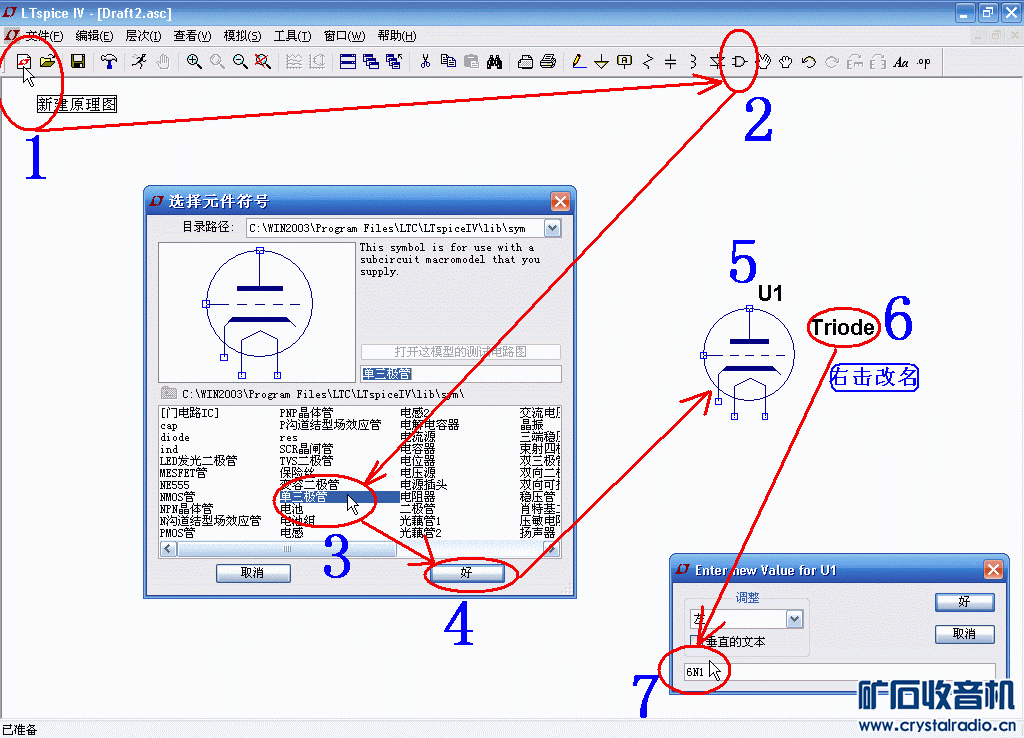Place a Diode from the toolbar
Viewport: 1024px width, 738px height.
717,61
